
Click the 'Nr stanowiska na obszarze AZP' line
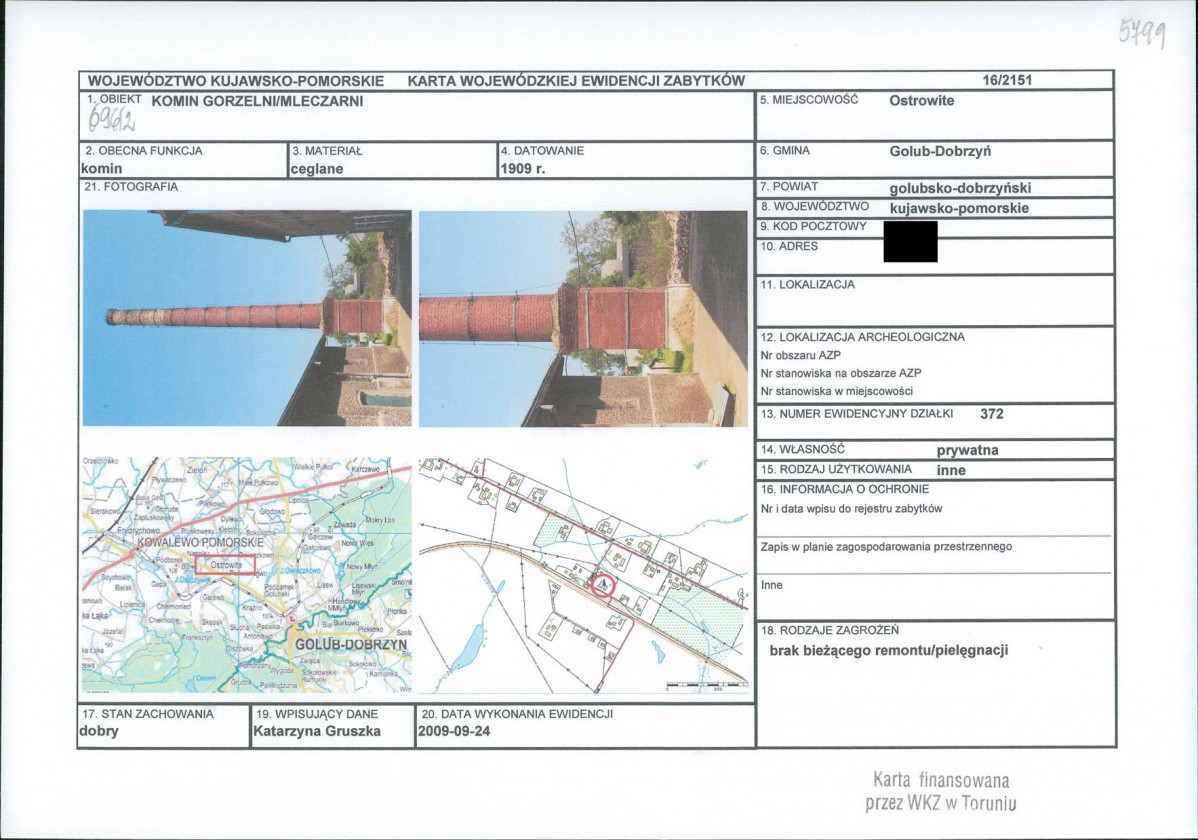coord(840,373)
